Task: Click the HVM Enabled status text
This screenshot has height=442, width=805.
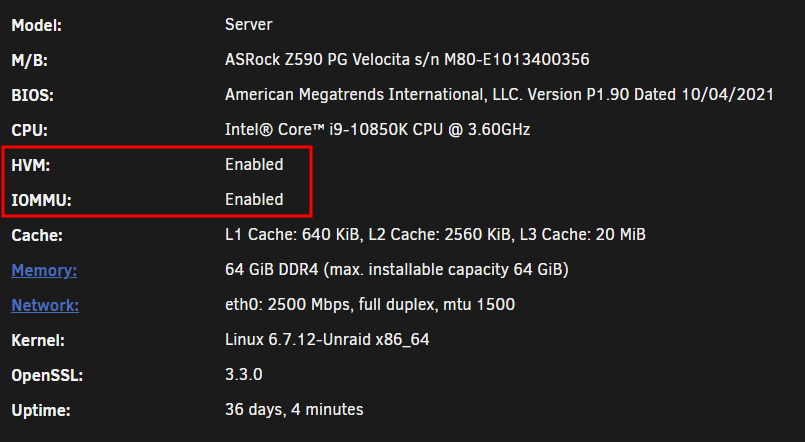Action: [254, 165]
